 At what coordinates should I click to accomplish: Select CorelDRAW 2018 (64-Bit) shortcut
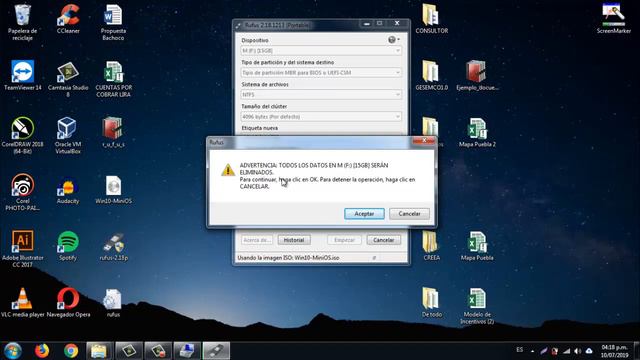[x=22, y=136]
